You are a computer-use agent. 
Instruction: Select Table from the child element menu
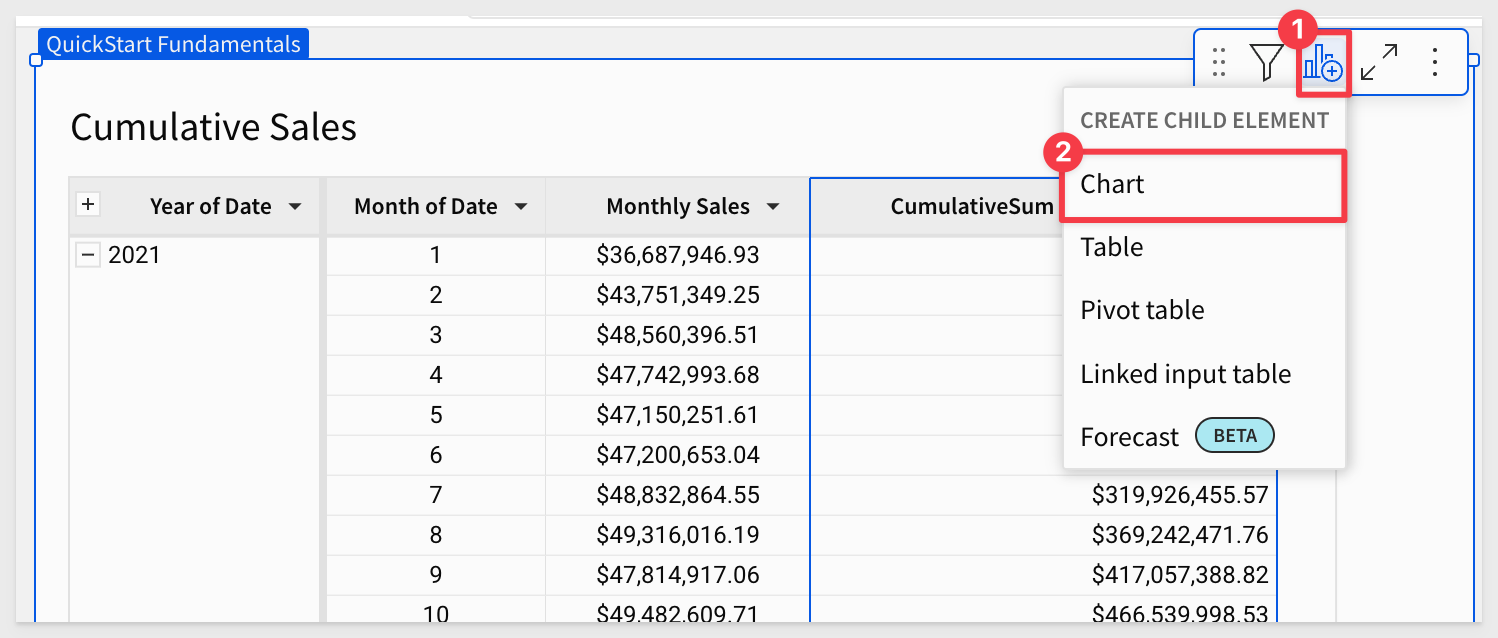click(x=1204, y=247)
